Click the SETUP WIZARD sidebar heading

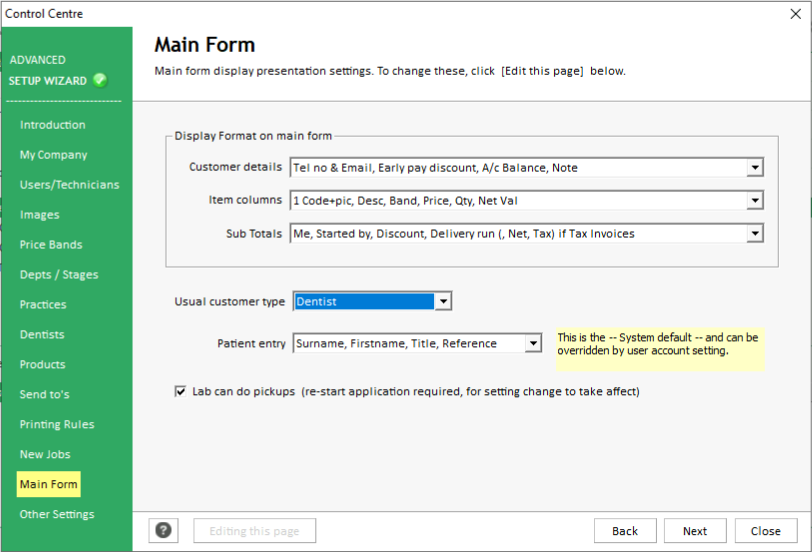pos(48,81)
